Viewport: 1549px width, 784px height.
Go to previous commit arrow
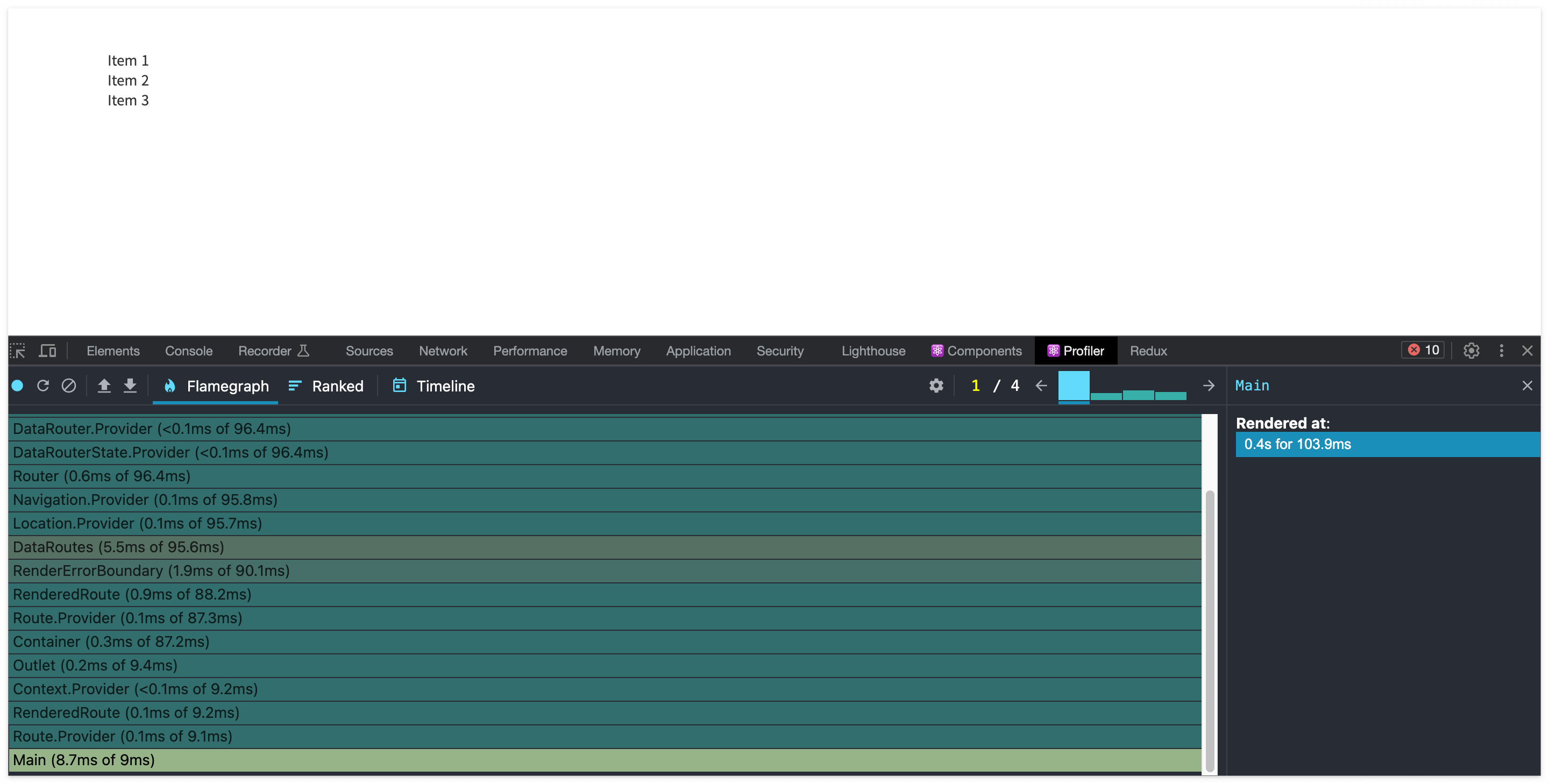[1041, 386]
